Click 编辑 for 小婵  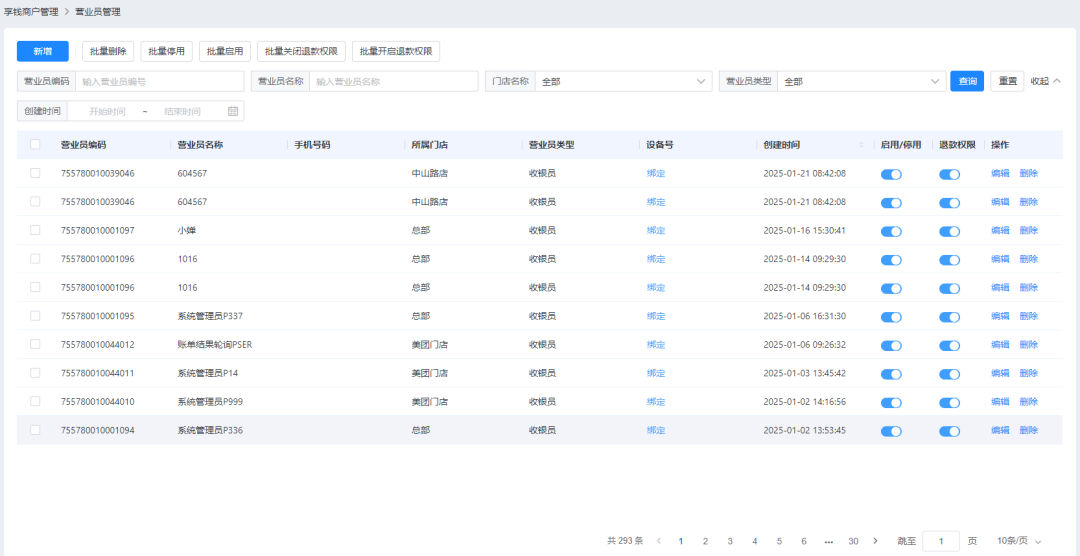point(1000,230)
